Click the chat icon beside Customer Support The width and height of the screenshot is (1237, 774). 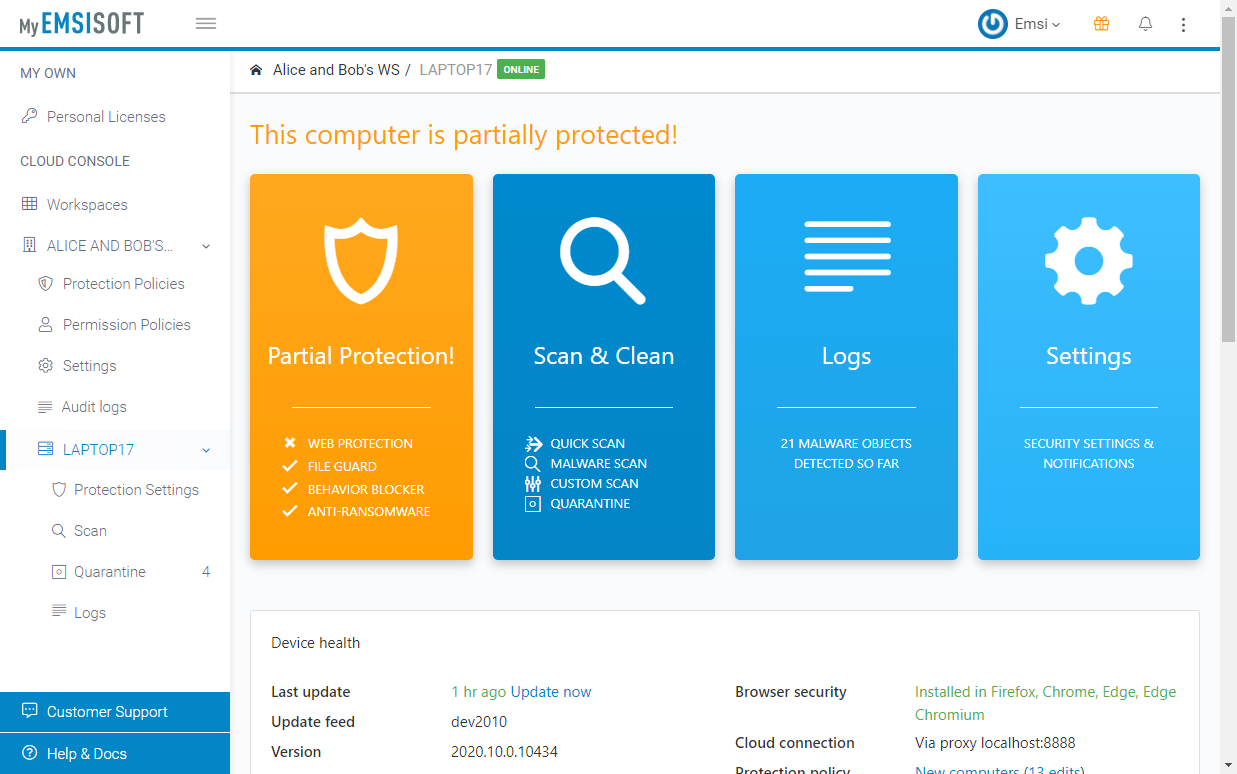pos(29,711)
